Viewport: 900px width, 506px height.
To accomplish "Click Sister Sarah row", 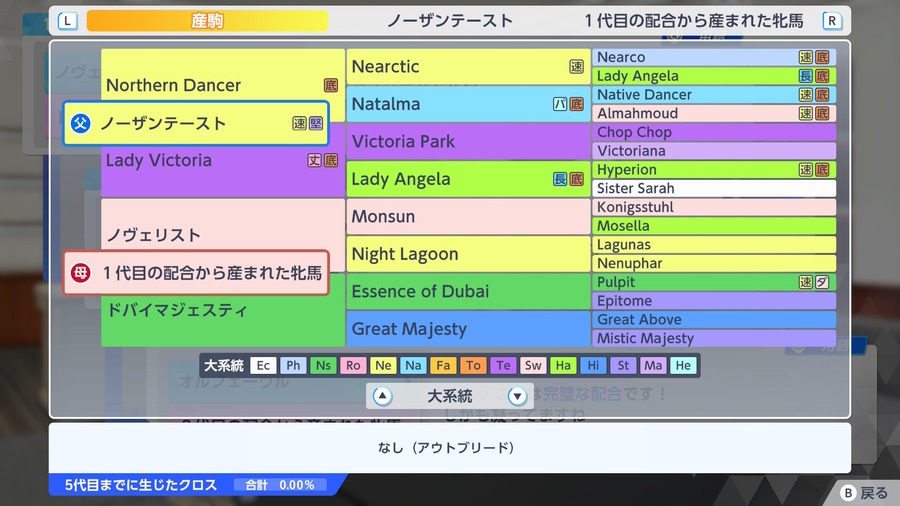I will pos(713,188).
